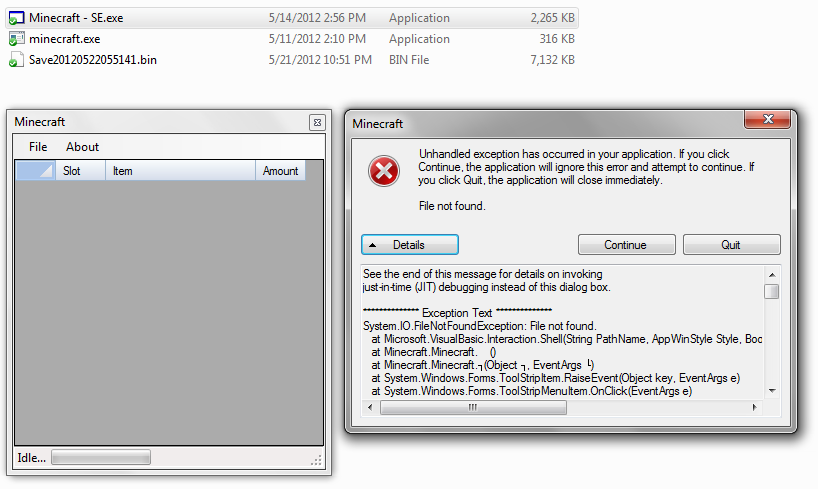Screen dimensions: 818x489
Task: Click the Amount column header
Action: coord(280,171)
